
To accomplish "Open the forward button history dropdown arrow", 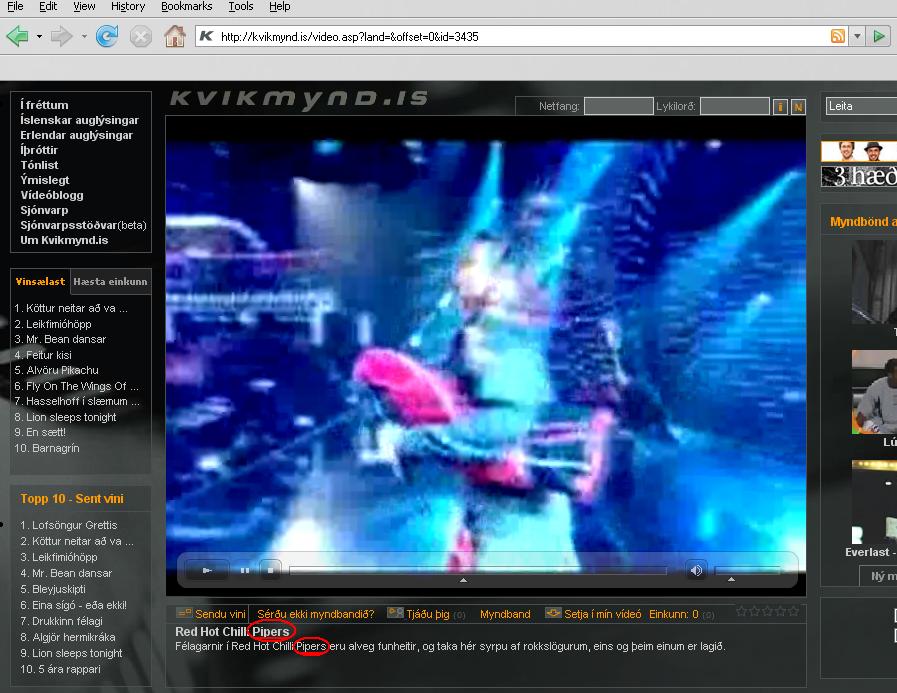I will 84,37.
